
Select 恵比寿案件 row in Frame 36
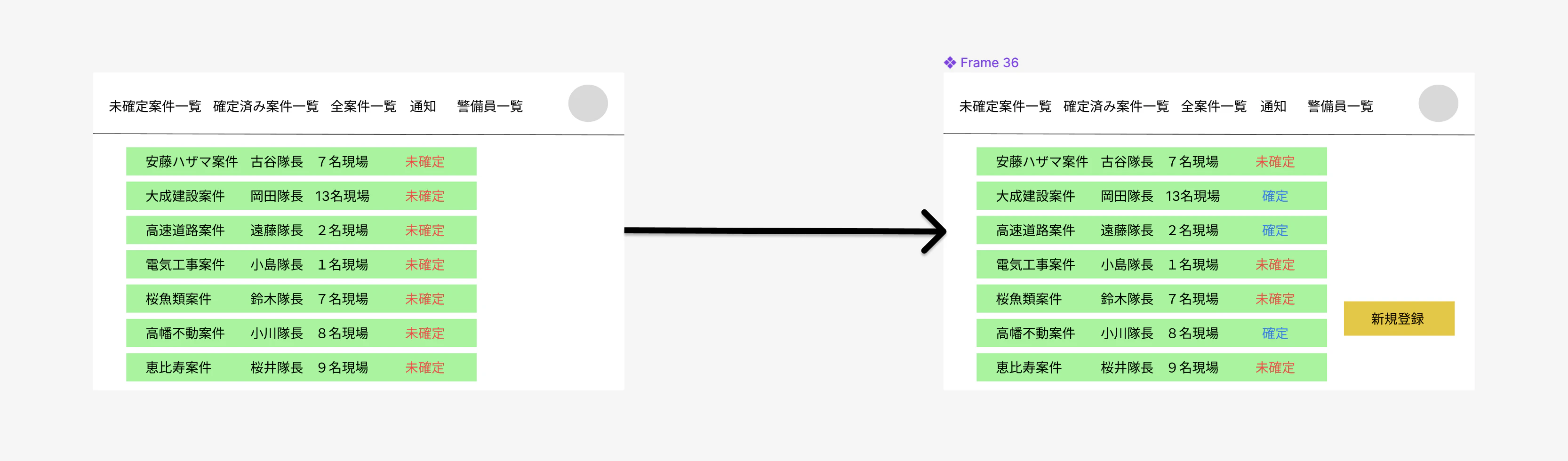click(x=1152, y=367)
